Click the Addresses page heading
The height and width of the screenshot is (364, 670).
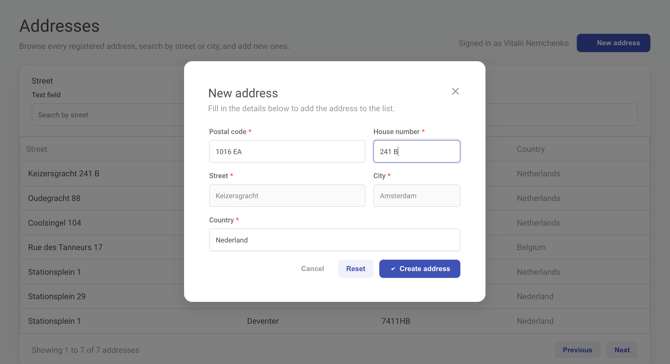point(59,26)
